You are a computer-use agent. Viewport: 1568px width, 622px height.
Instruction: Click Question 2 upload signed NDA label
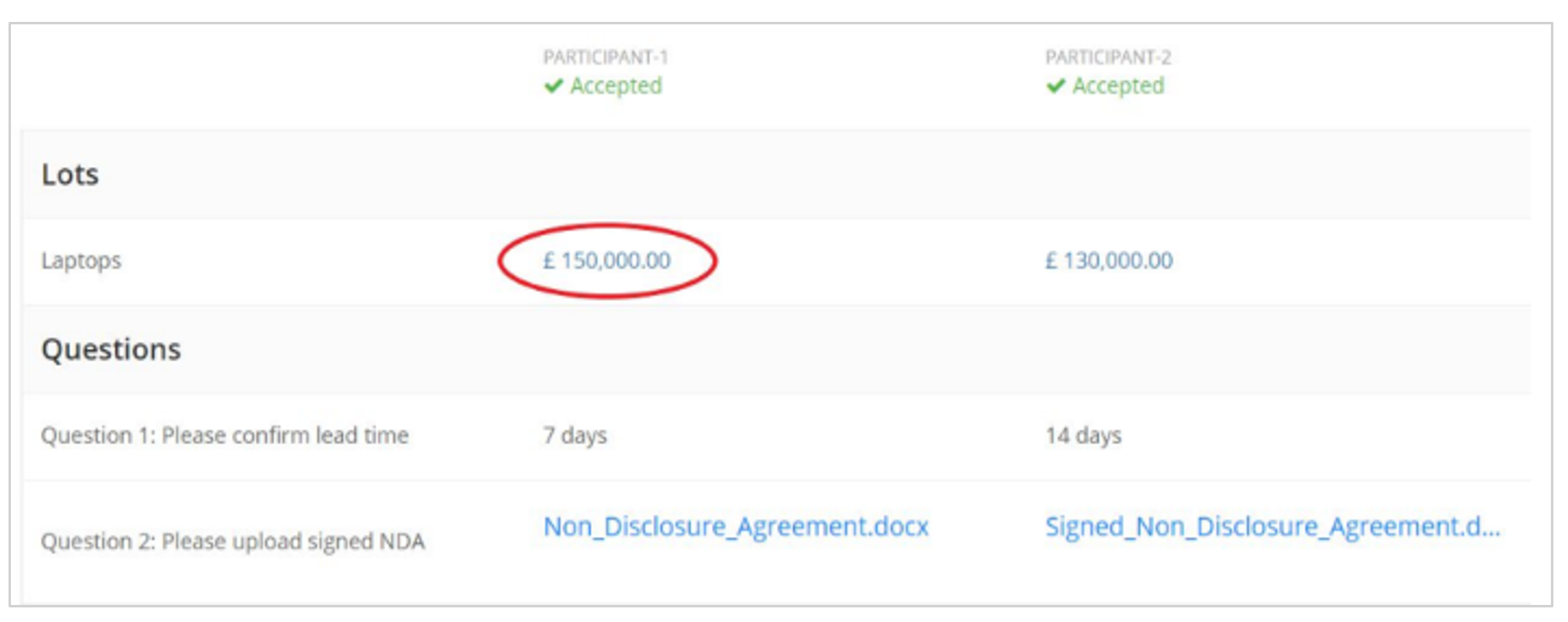click(x=233, y=541)
